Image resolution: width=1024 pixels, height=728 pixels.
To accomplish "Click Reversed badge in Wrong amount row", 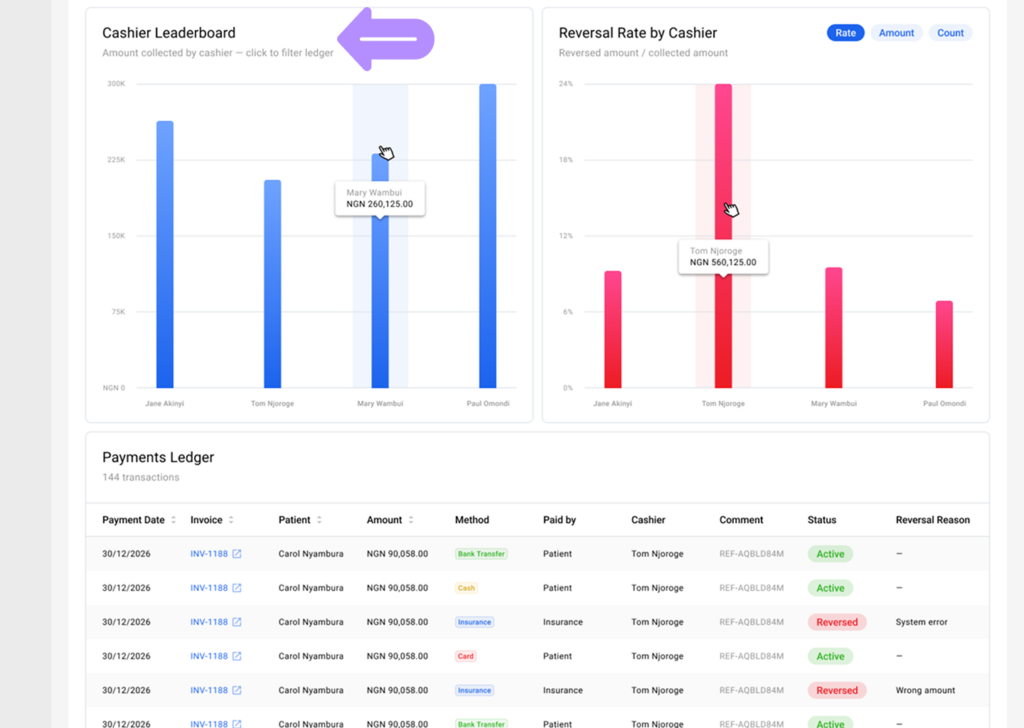I will [837, 690].
